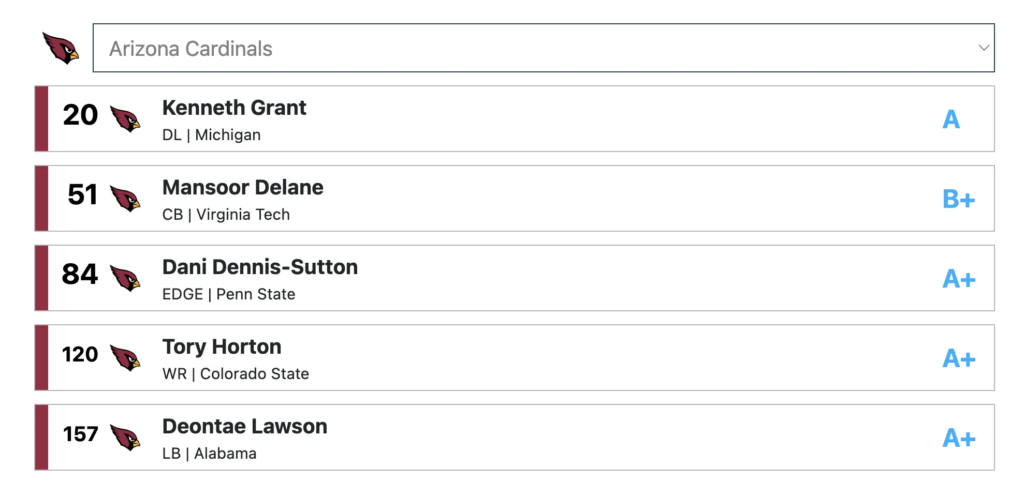This screenshot has height=482, width=1024.
Task: Open Mansoor Delane's player name link
Action: pos(243,187)
